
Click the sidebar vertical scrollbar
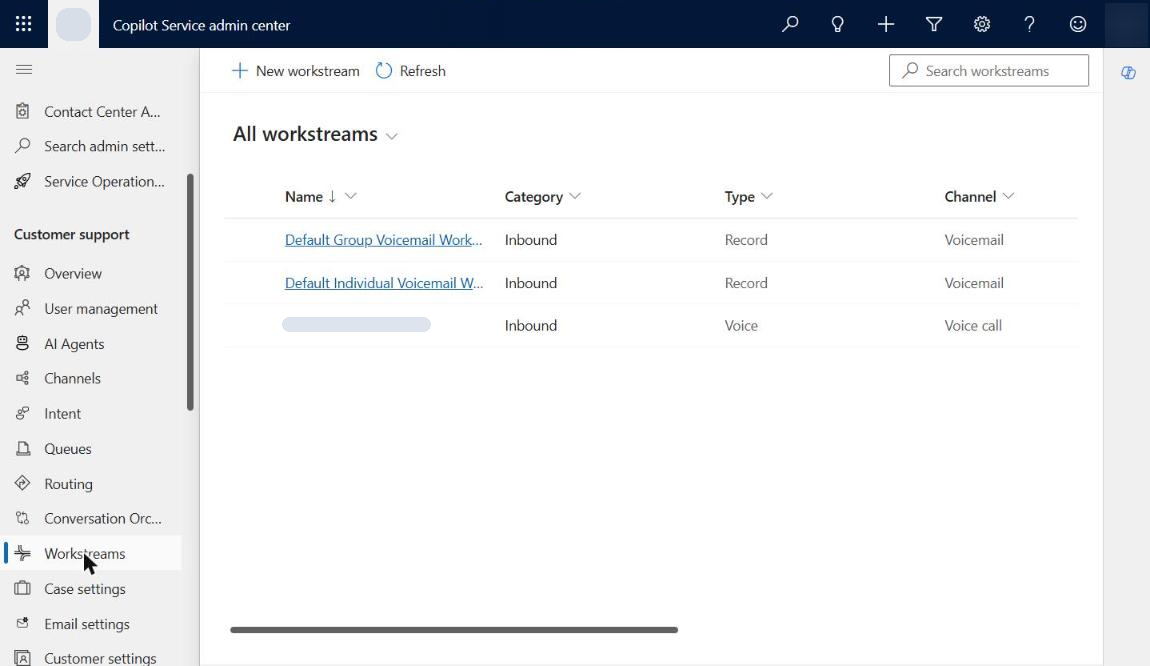(190, 292)
